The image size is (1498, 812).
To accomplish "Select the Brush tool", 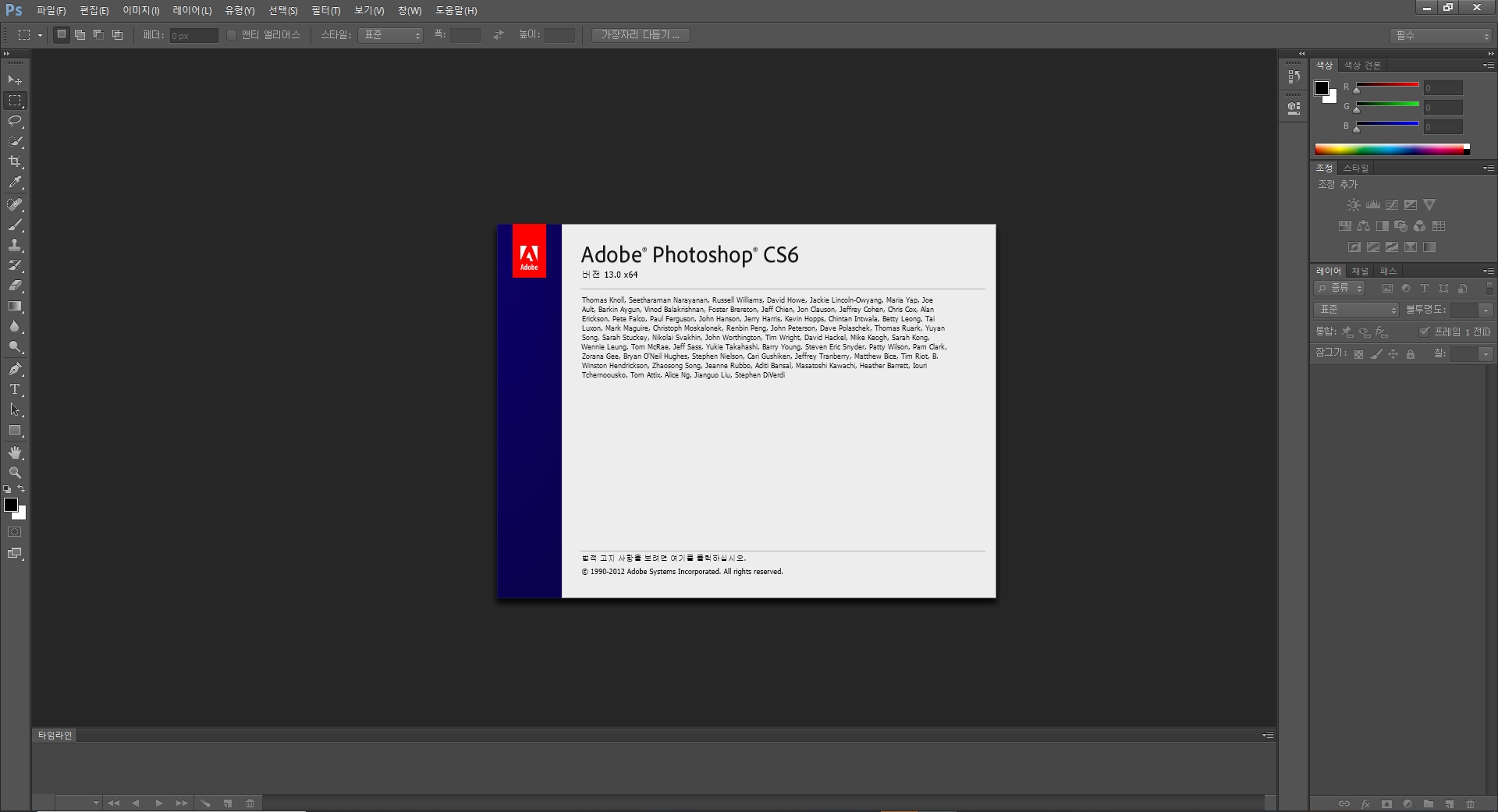I will (x=15, y=225).
